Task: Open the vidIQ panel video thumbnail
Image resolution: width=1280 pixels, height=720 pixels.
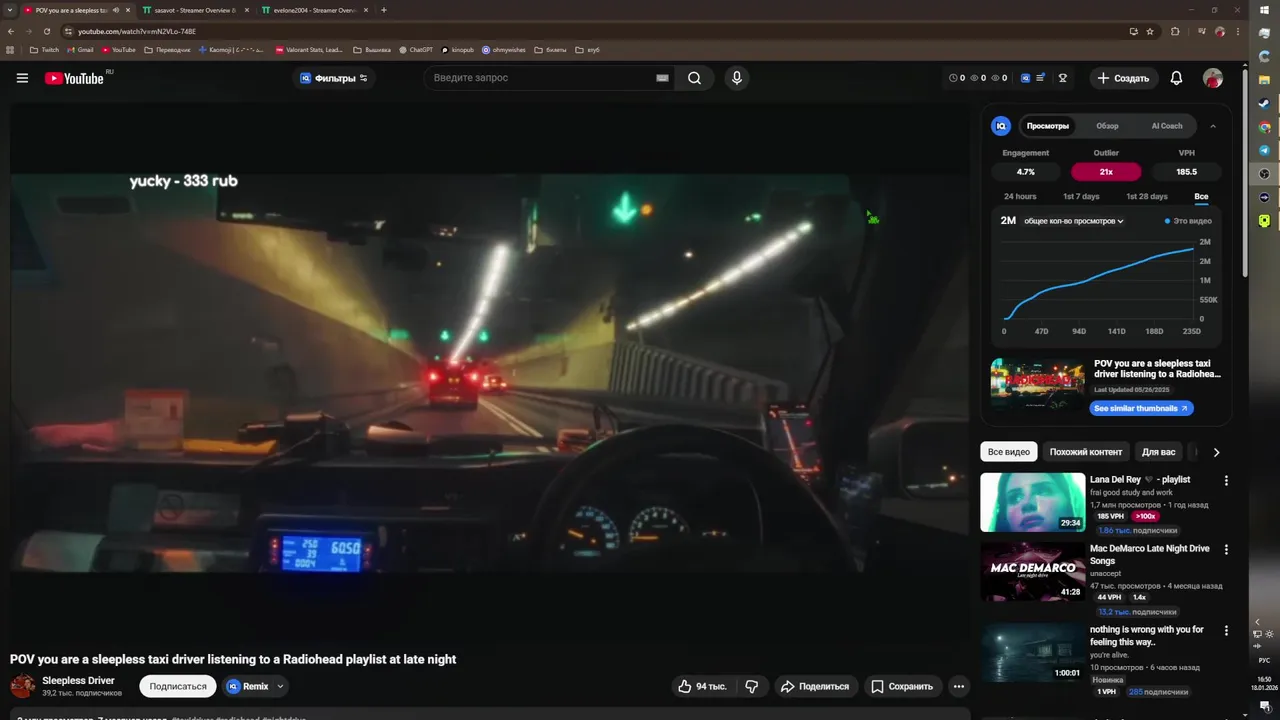Action: pyautogui.click(x=1038, y=384)
